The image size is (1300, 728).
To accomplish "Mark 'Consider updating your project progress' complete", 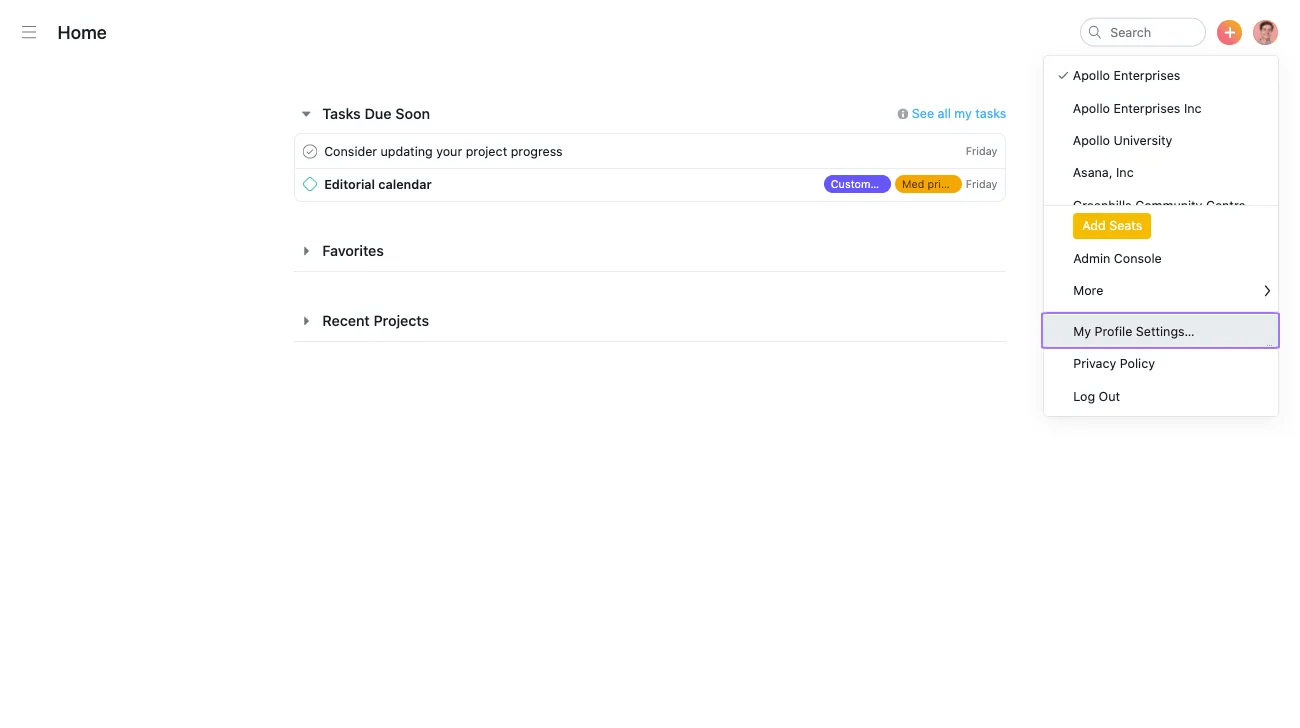I will pos(310,152).
